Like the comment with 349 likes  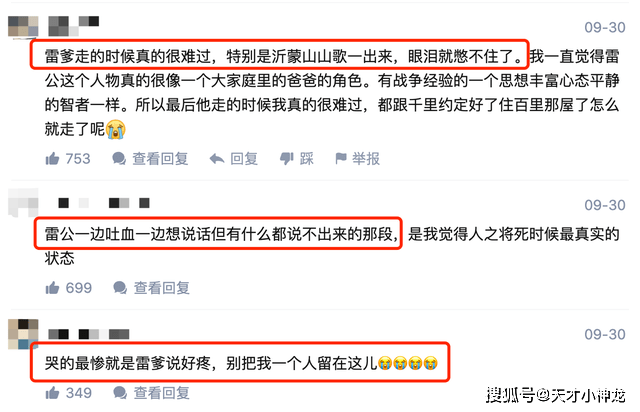[x=52, y=393]
